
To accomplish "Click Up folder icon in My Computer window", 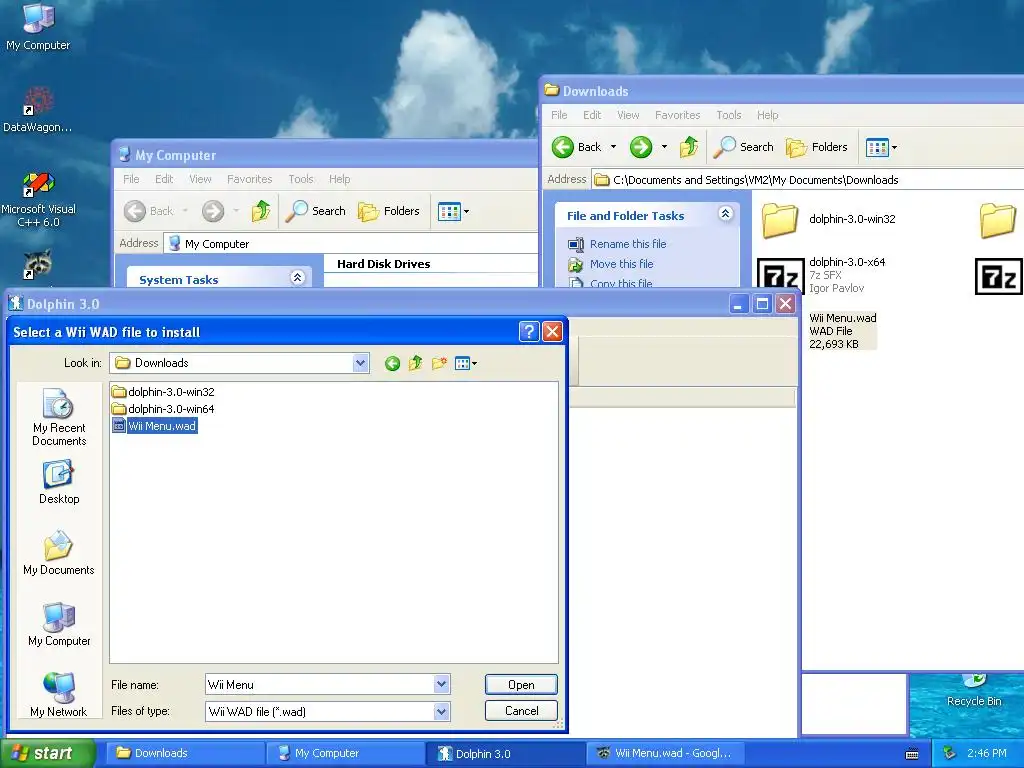I will [261, 211].
